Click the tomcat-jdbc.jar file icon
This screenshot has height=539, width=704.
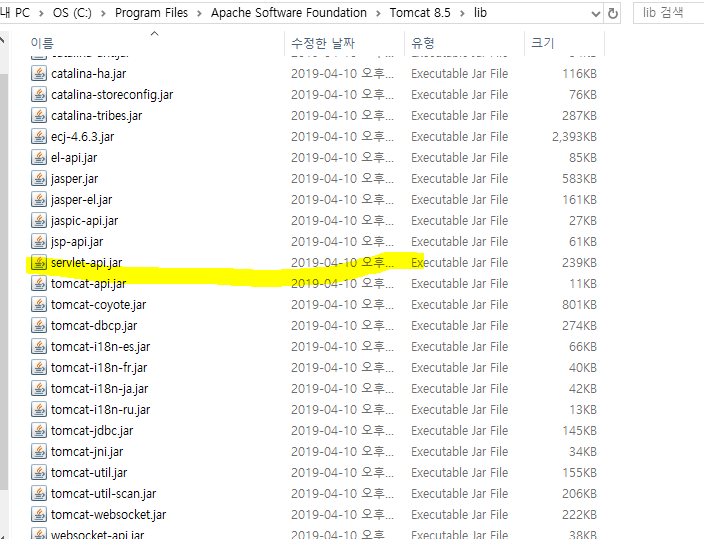39,430
